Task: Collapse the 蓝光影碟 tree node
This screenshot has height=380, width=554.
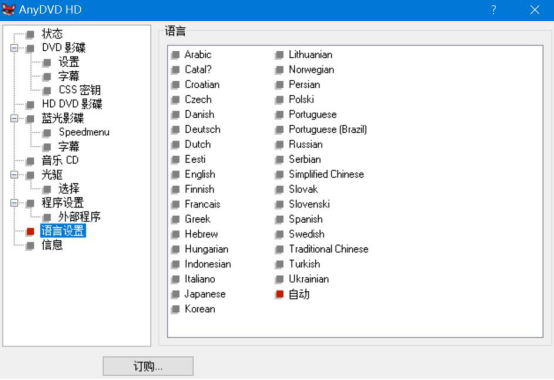Action: (14, 118)
